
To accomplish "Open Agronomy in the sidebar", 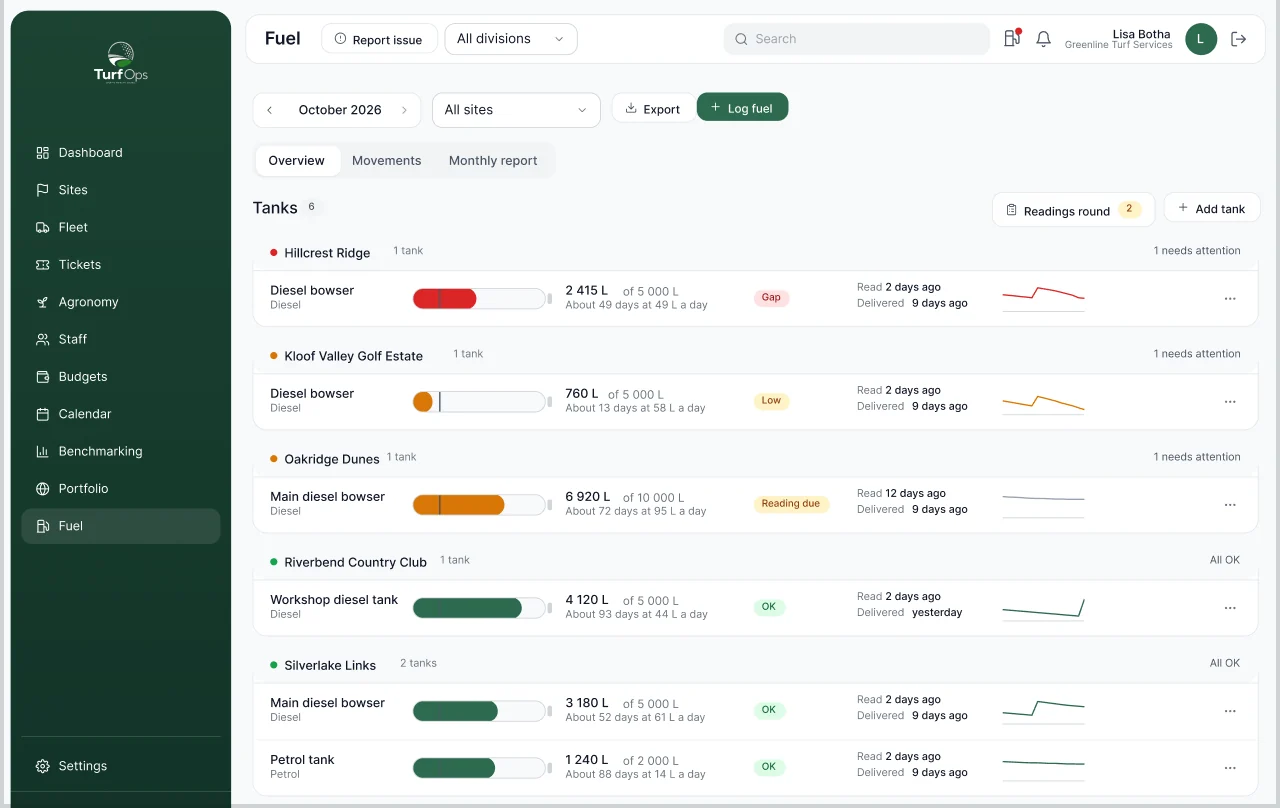I will coord(121,302).
